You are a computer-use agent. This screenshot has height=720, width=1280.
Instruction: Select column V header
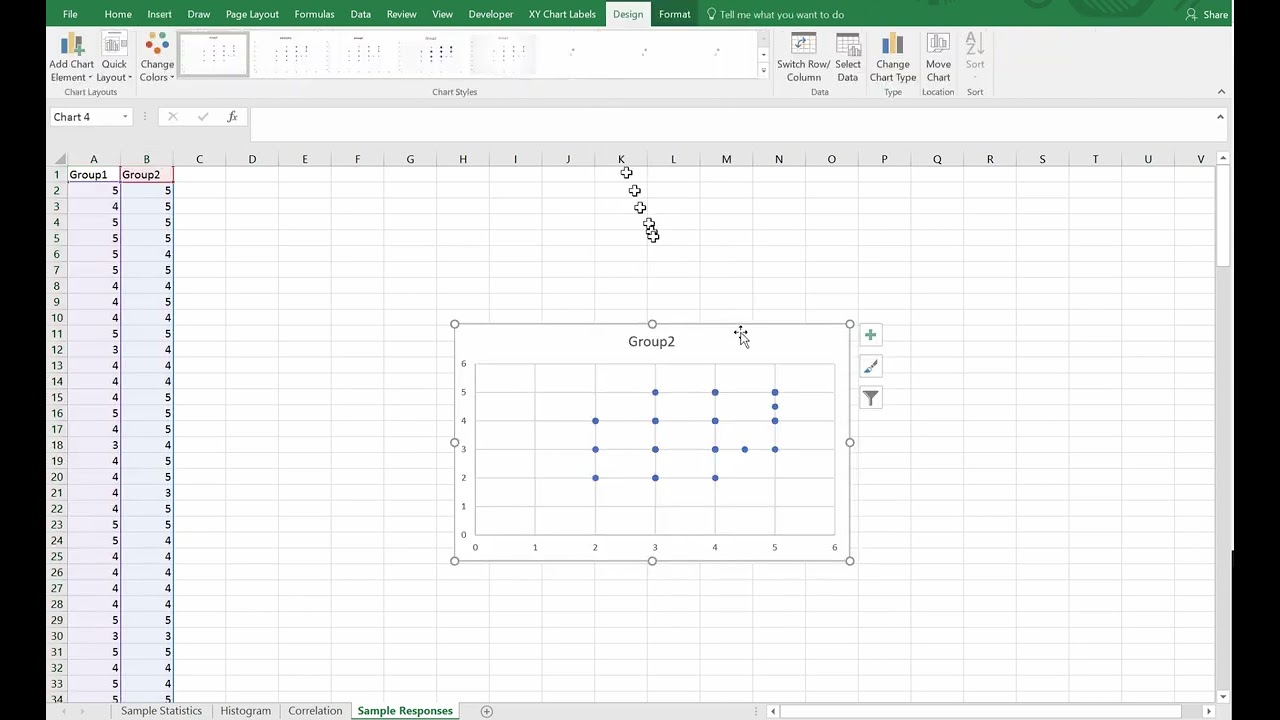point(1200,159)
